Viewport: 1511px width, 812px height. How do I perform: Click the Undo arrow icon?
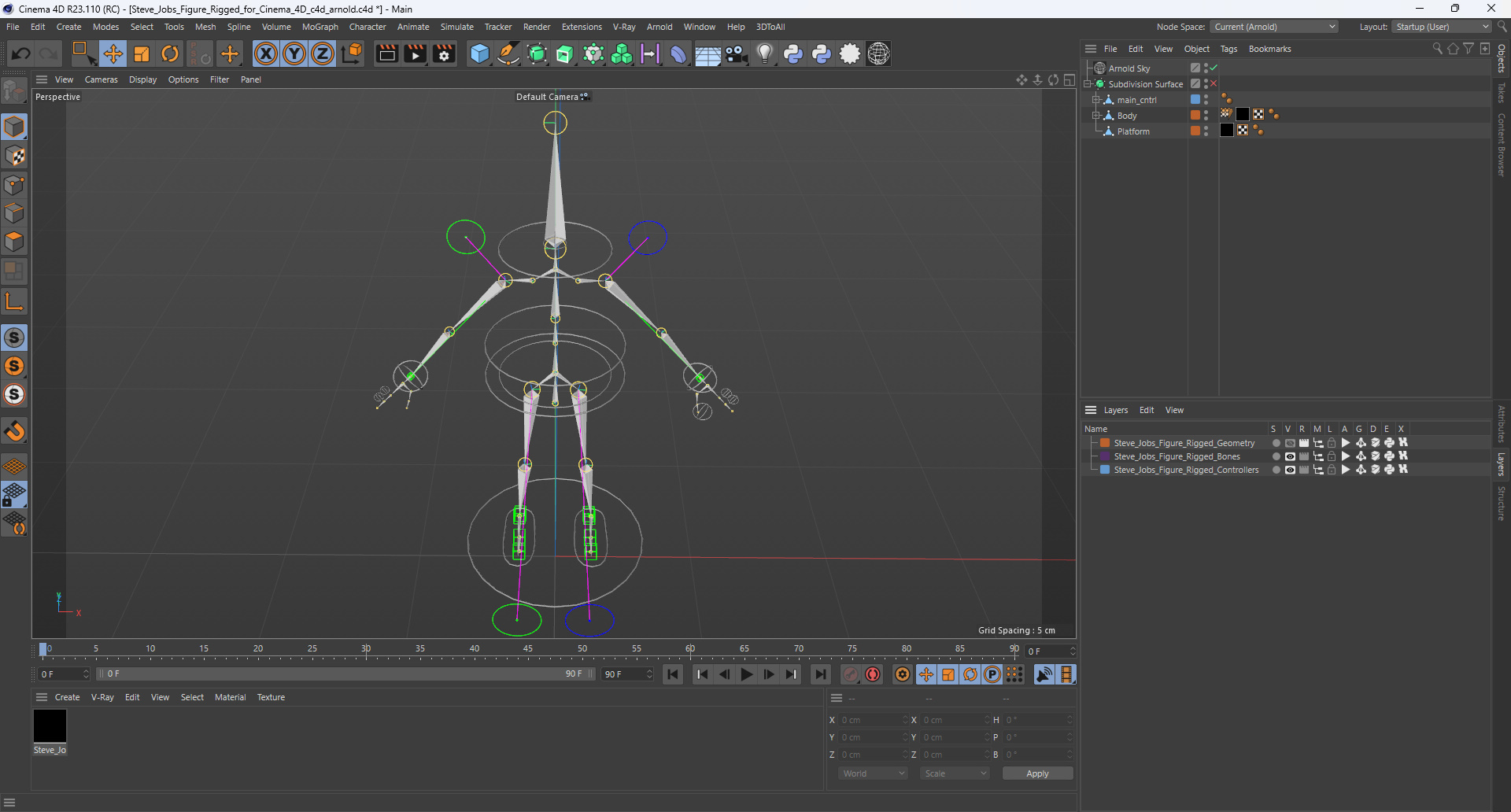pyautogui.click(x=21, y=54)
